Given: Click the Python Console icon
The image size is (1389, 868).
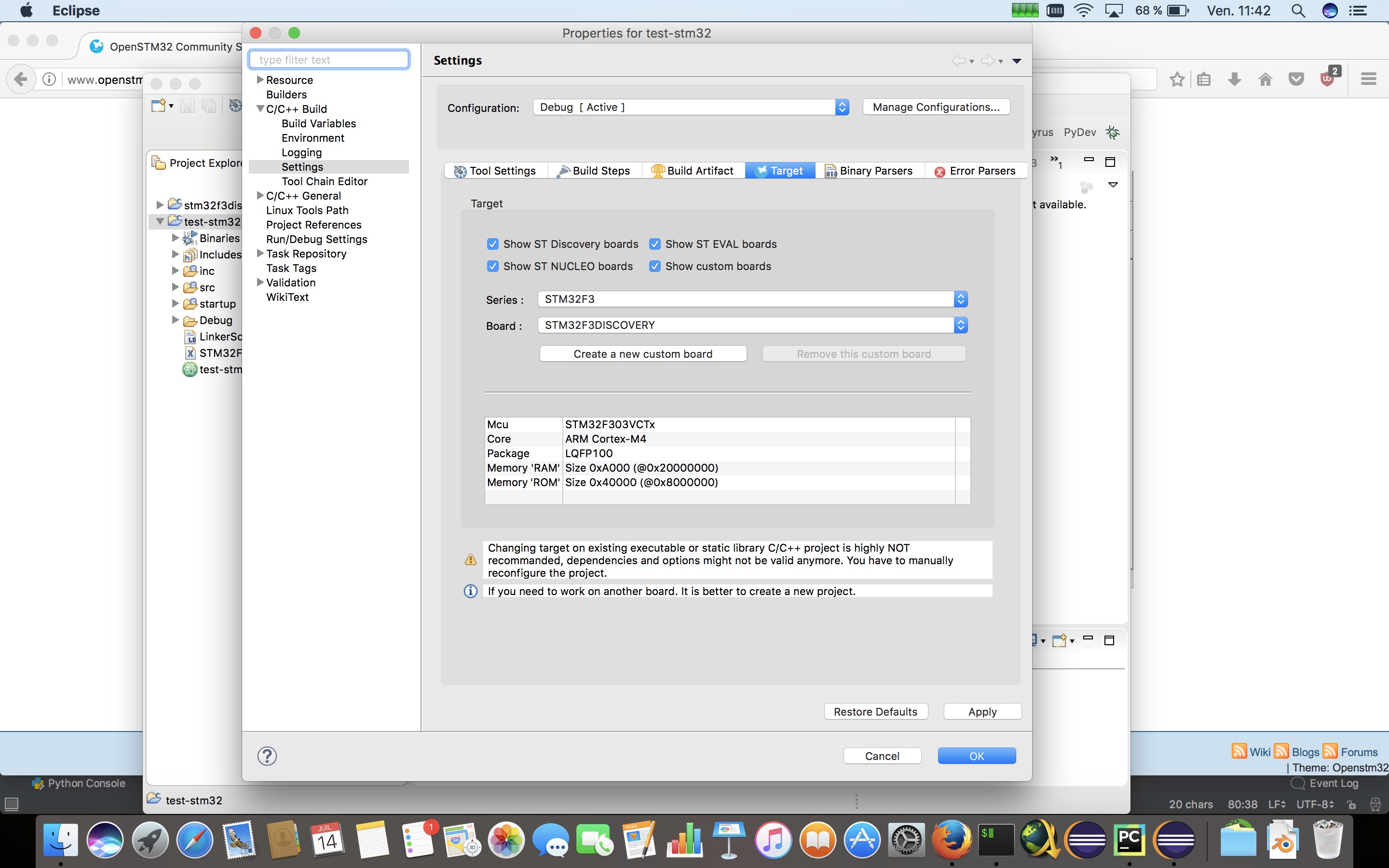Looking at the screenshot, I should pyautogui.click(x=38, y=784).
